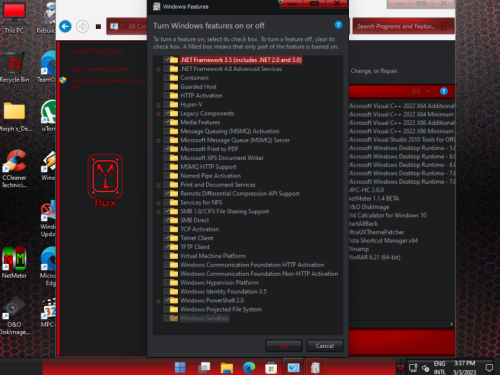Open the view dropdown arrow in Programs toolbar

[428, 91]
